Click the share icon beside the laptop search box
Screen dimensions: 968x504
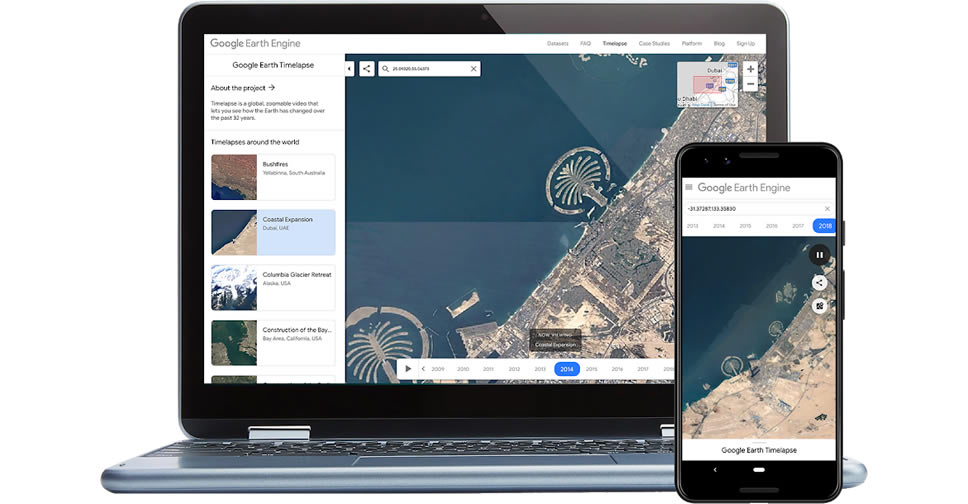[367, 69]
